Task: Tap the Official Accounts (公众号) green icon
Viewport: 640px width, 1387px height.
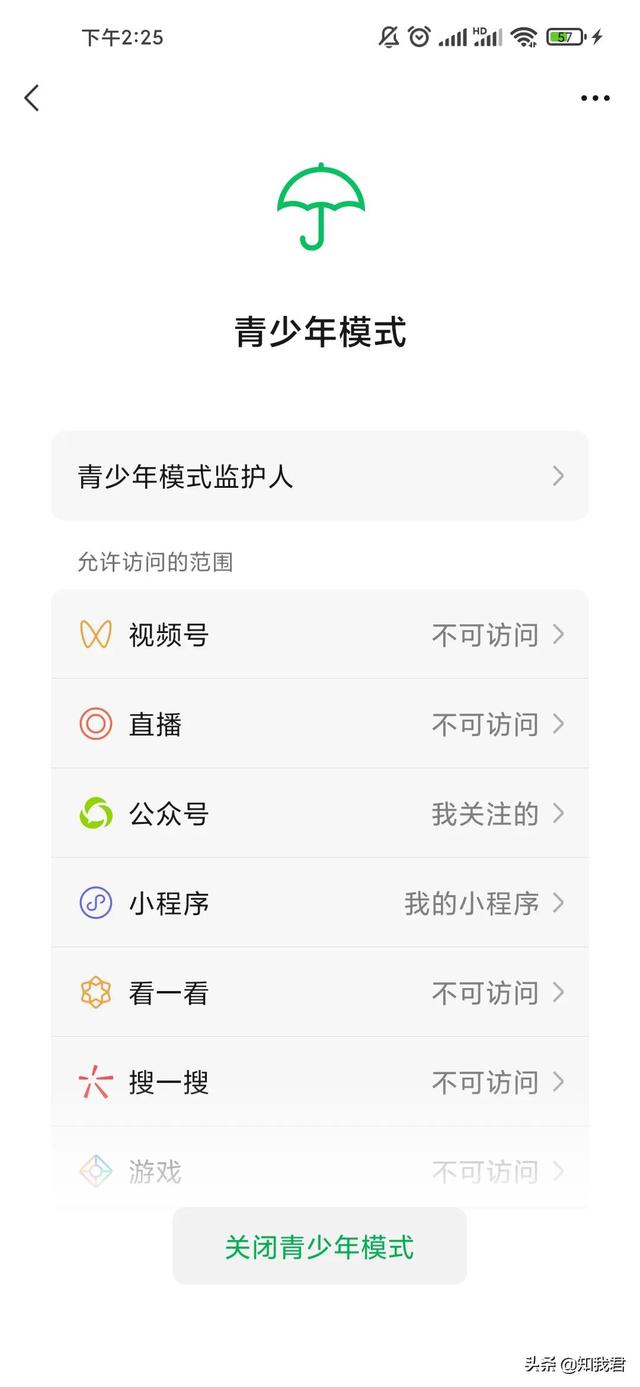Action: coord(96,813)
